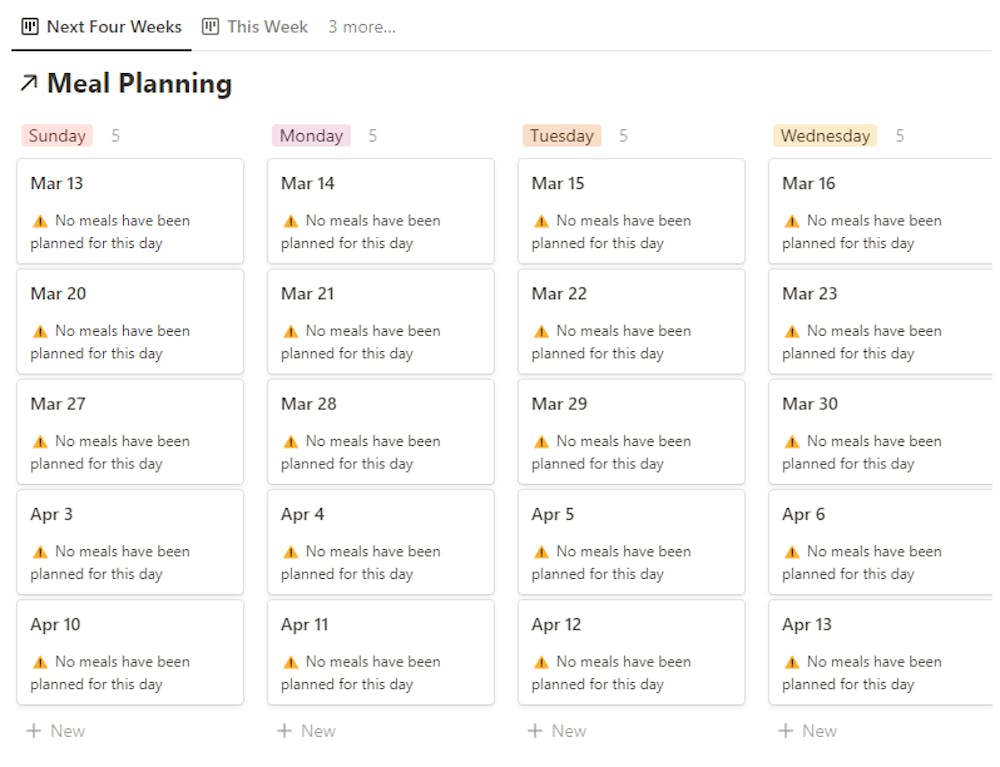Click the plus icon under Sunday column
Screen dimensions: 1000x767
[x=34, y=731]
